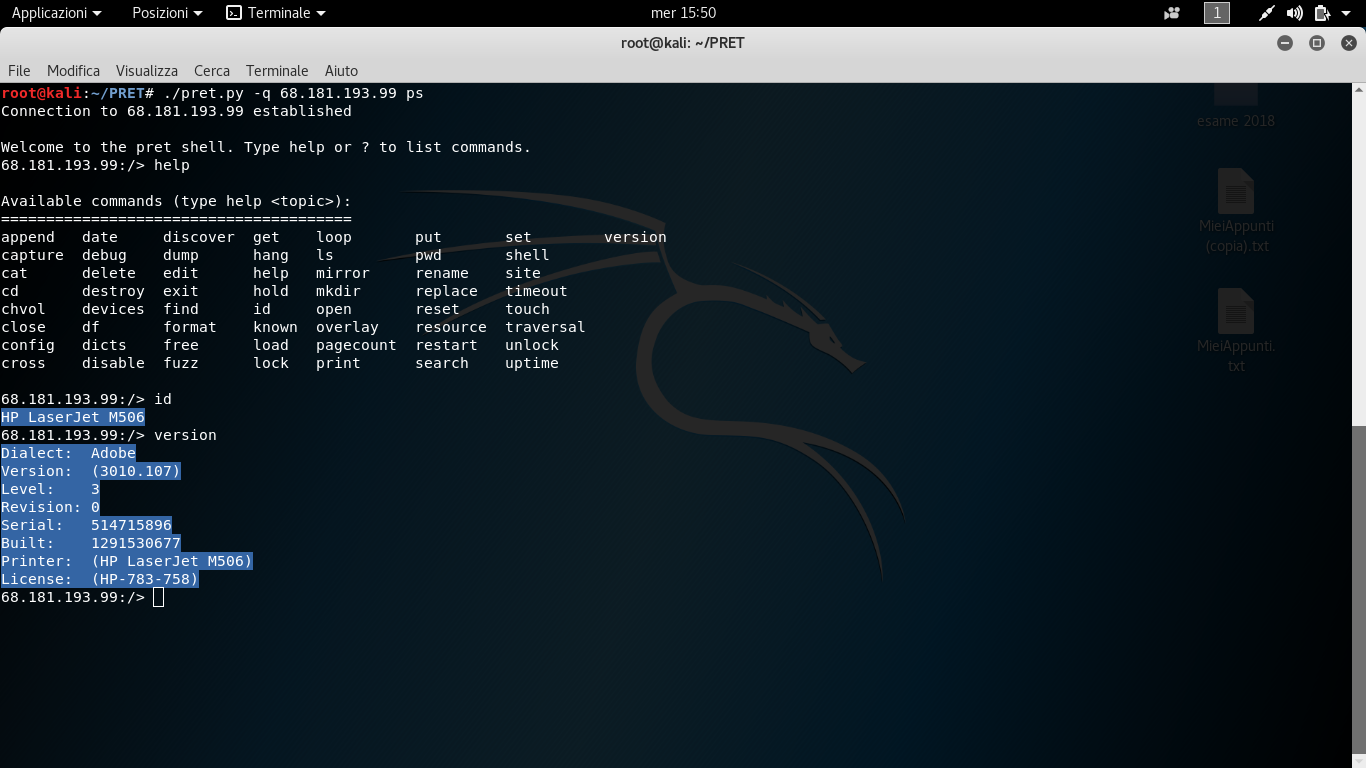Open the File menu
The width and height of the screenshot is (1366, 768).
pyautogui.click(x=19, y=71)
